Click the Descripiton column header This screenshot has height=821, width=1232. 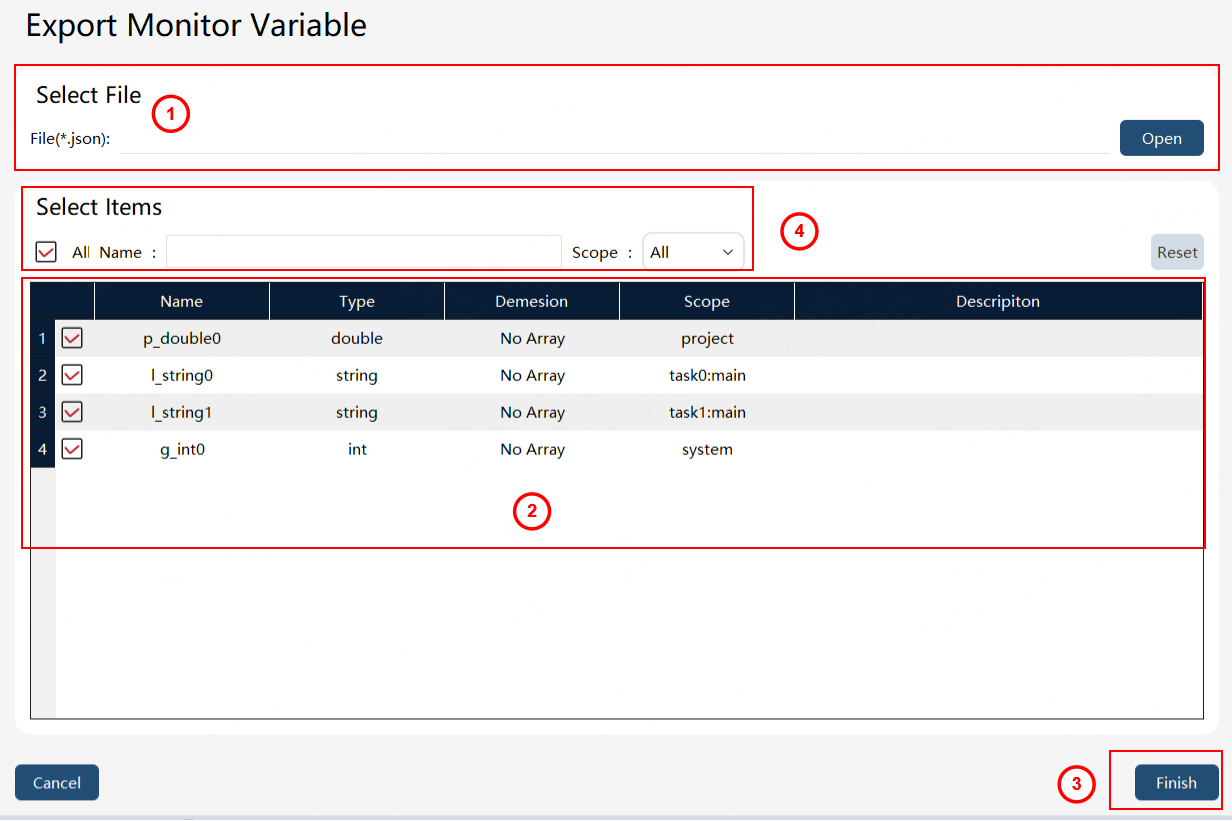tap(998, 301)
